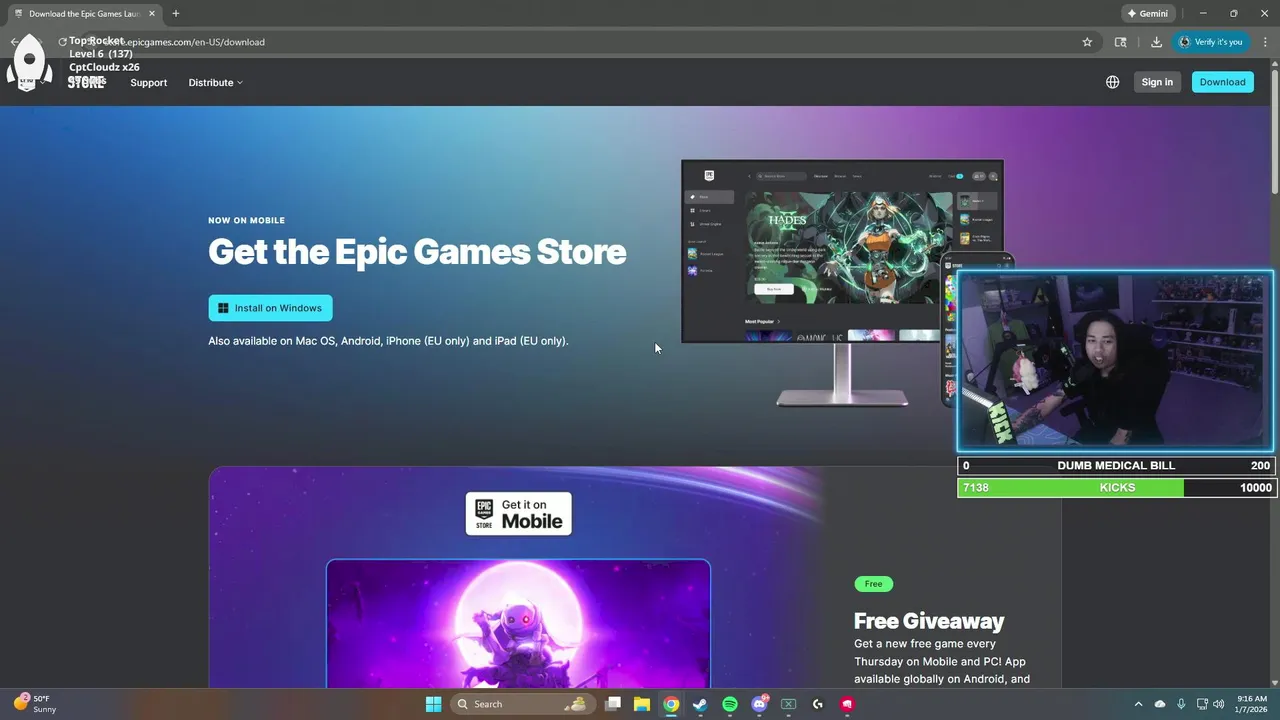Click the Get it on Mobile badge

tap(518, 513)
